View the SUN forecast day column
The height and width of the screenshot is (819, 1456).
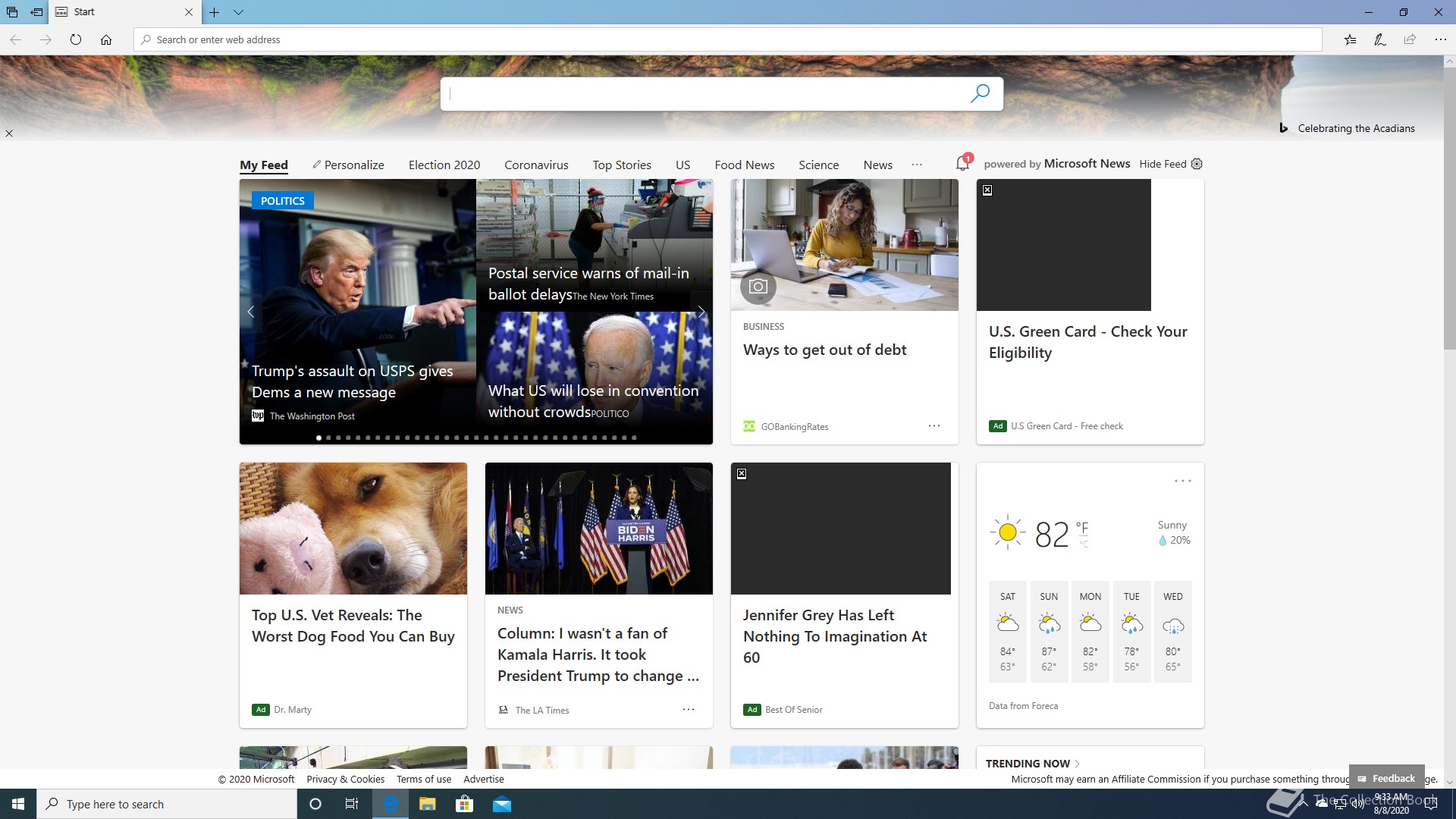pyautogui.click(x=1049, y=632)
